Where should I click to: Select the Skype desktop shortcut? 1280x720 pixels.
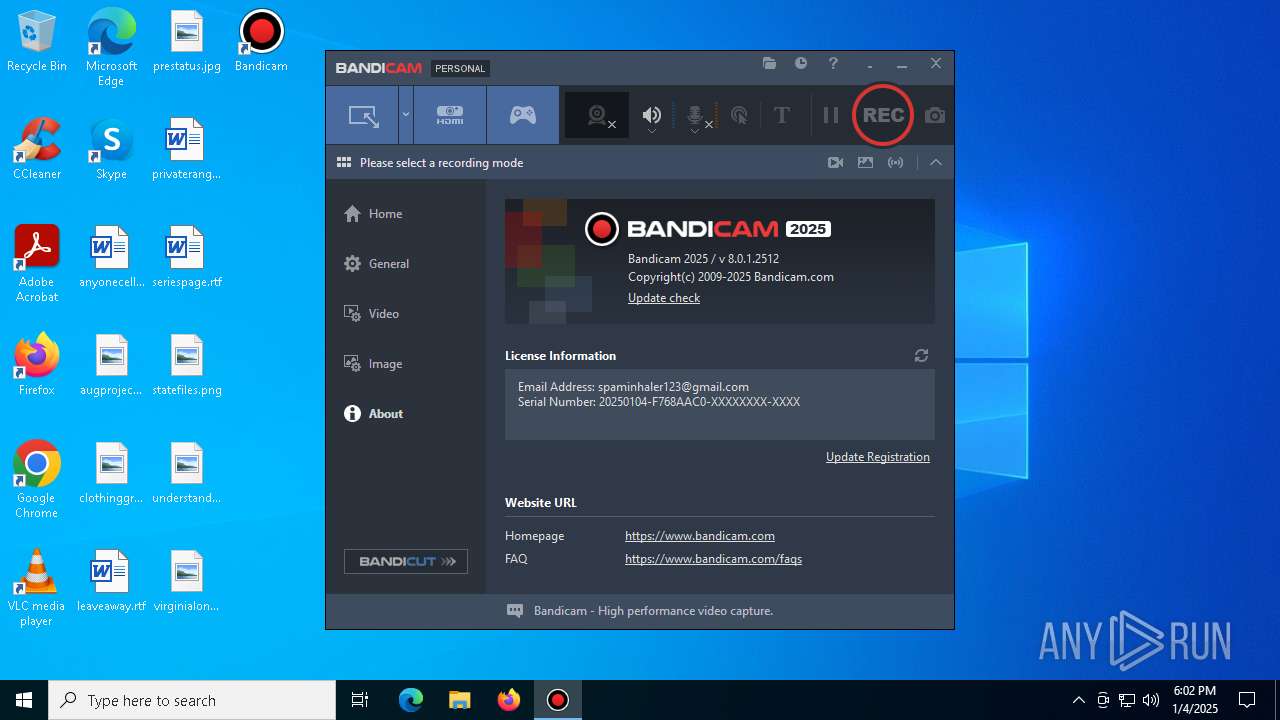(x=111, y=150)
